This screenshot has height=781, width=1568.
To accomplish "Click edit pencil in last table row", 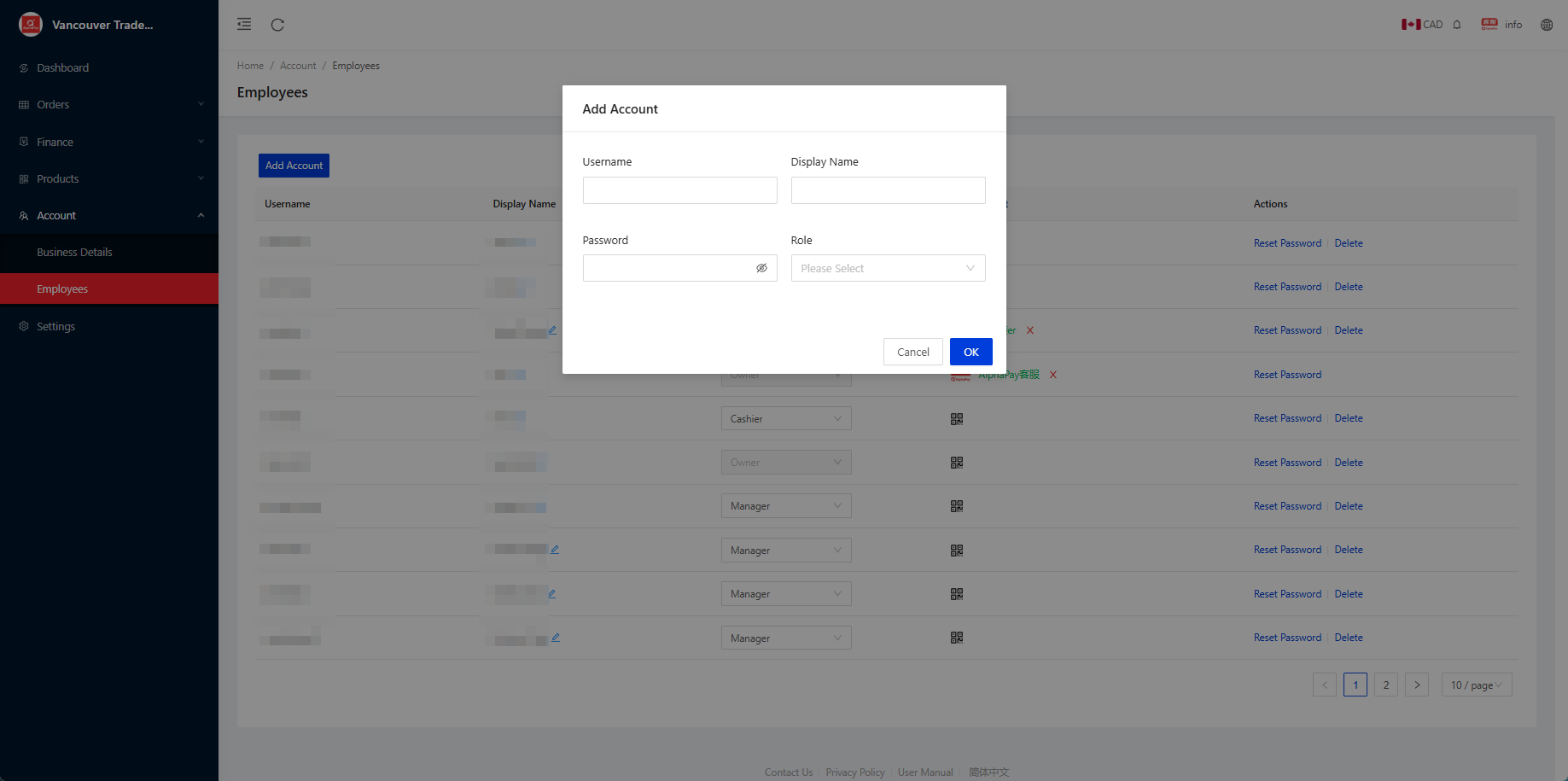I will click(x=556, y=638).
